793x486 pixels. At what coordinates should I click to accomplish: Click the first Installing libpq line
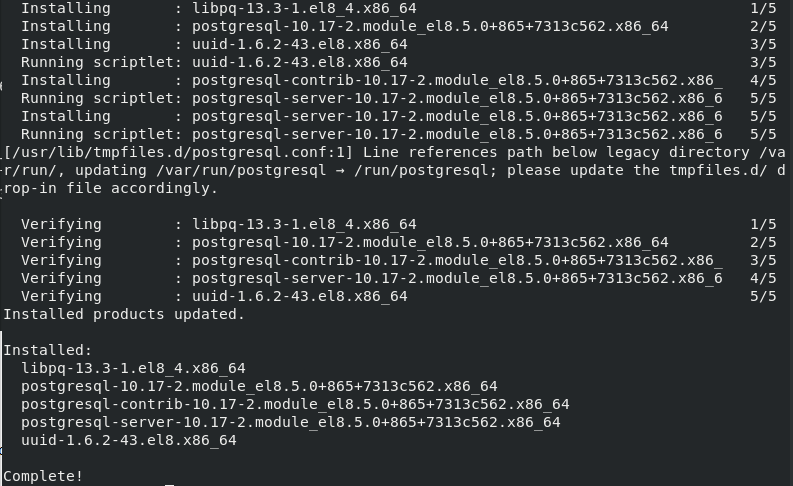(399, 9)
